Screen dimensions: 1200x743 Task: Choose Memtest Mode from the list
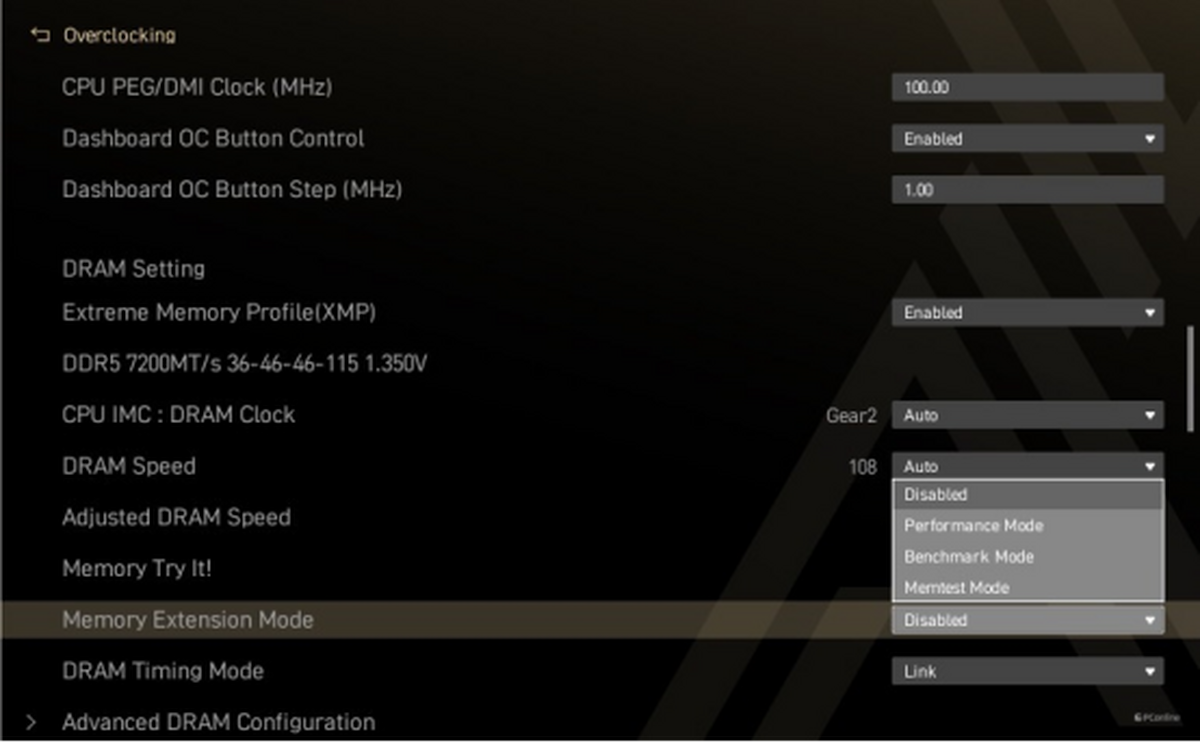pyautogui.click(x=1027, y=587)
